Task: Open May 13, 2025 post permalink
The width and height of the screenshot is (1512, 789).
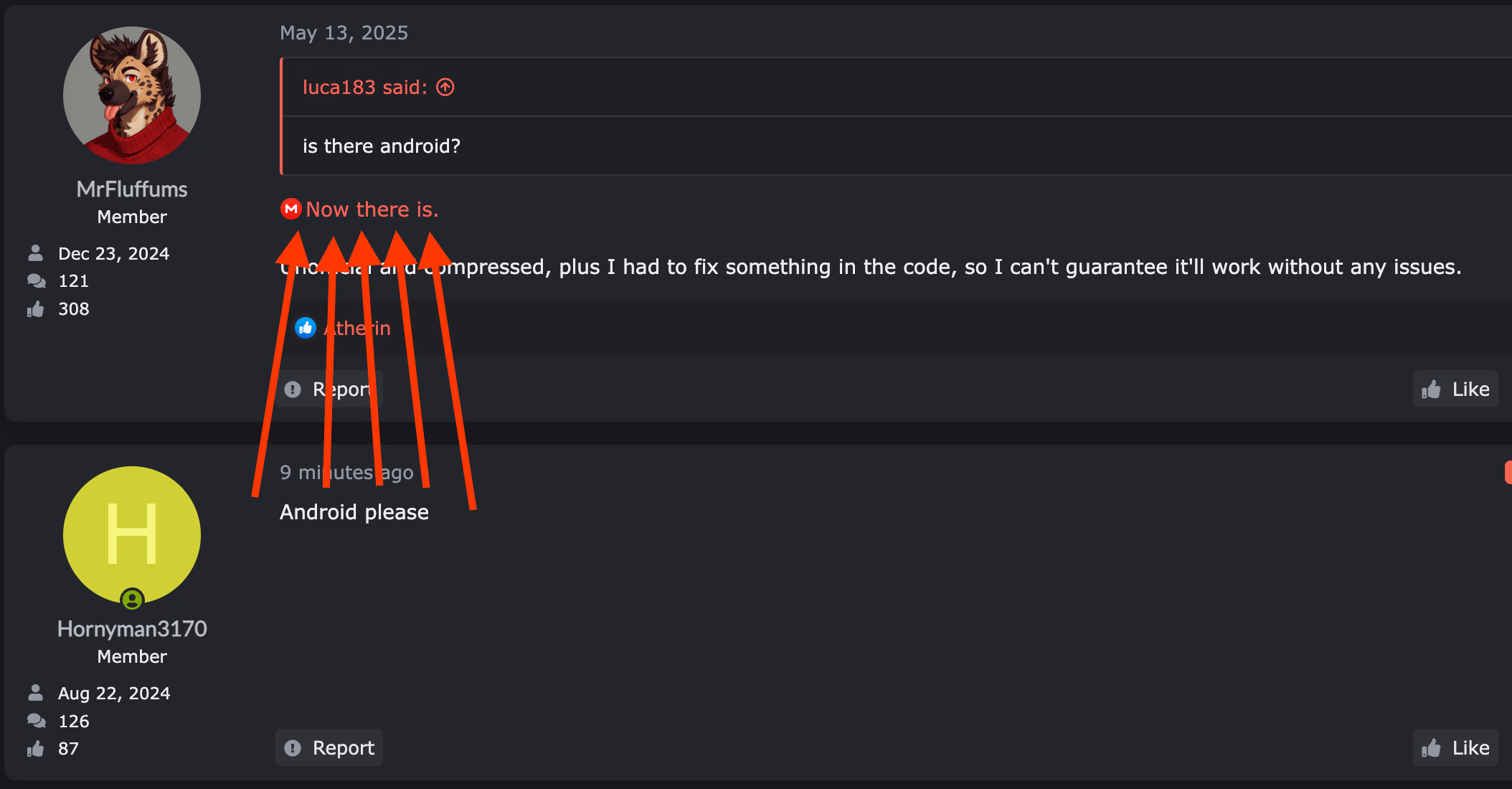Action: pyautogui.click(x=344, y=33)
